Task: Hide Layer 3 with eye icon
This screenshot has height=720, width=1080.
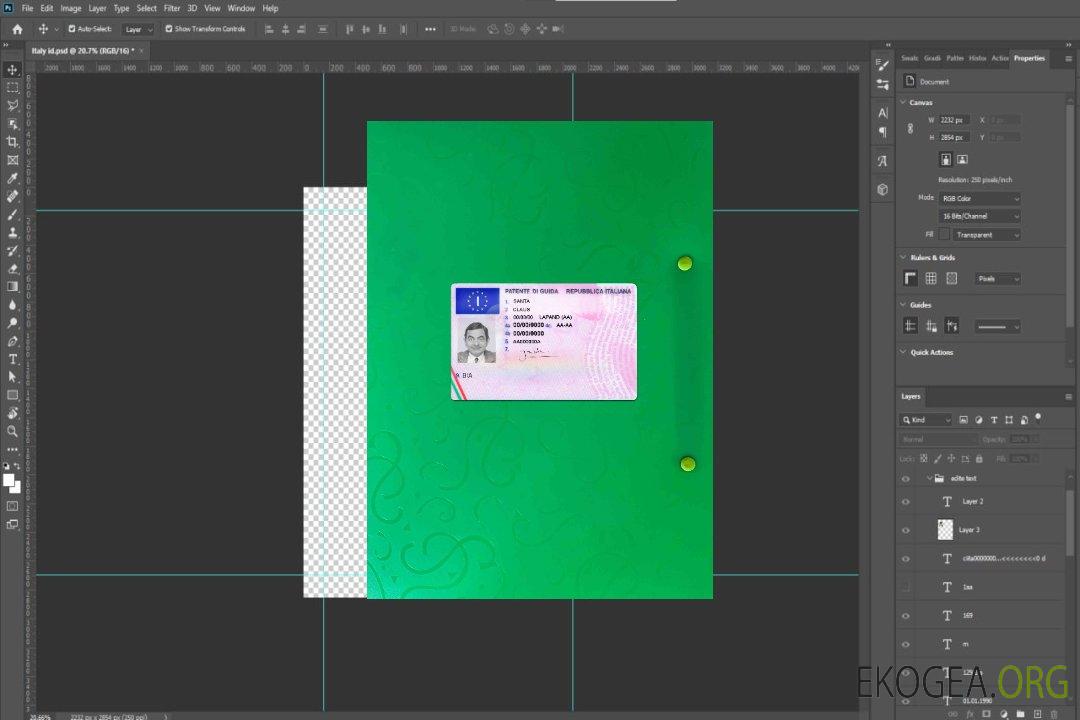Action: [x=906, y=531]
